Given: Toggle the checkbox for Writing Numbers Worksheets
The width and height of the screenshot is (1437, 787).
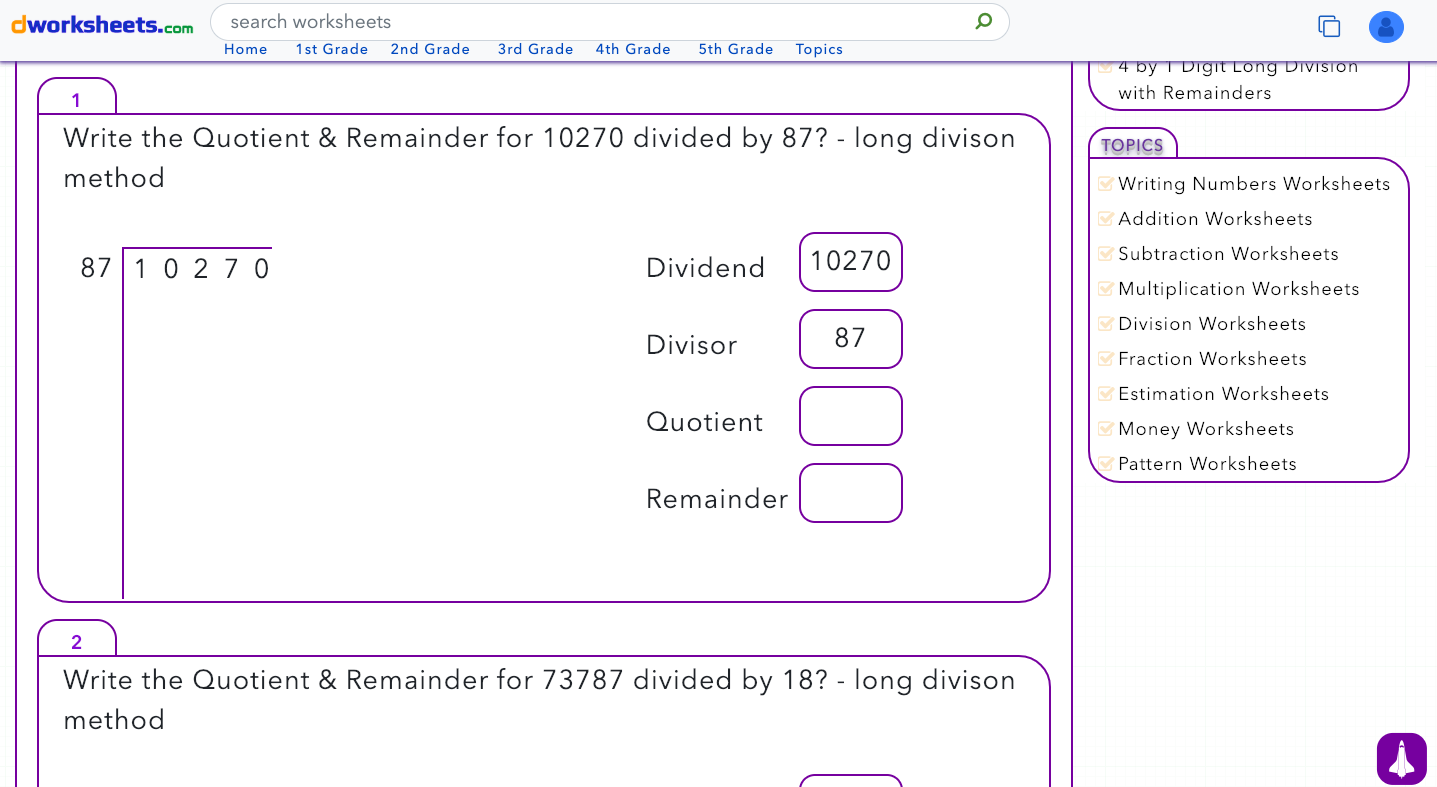Looking at the screenshot, I should [1106, 183].
